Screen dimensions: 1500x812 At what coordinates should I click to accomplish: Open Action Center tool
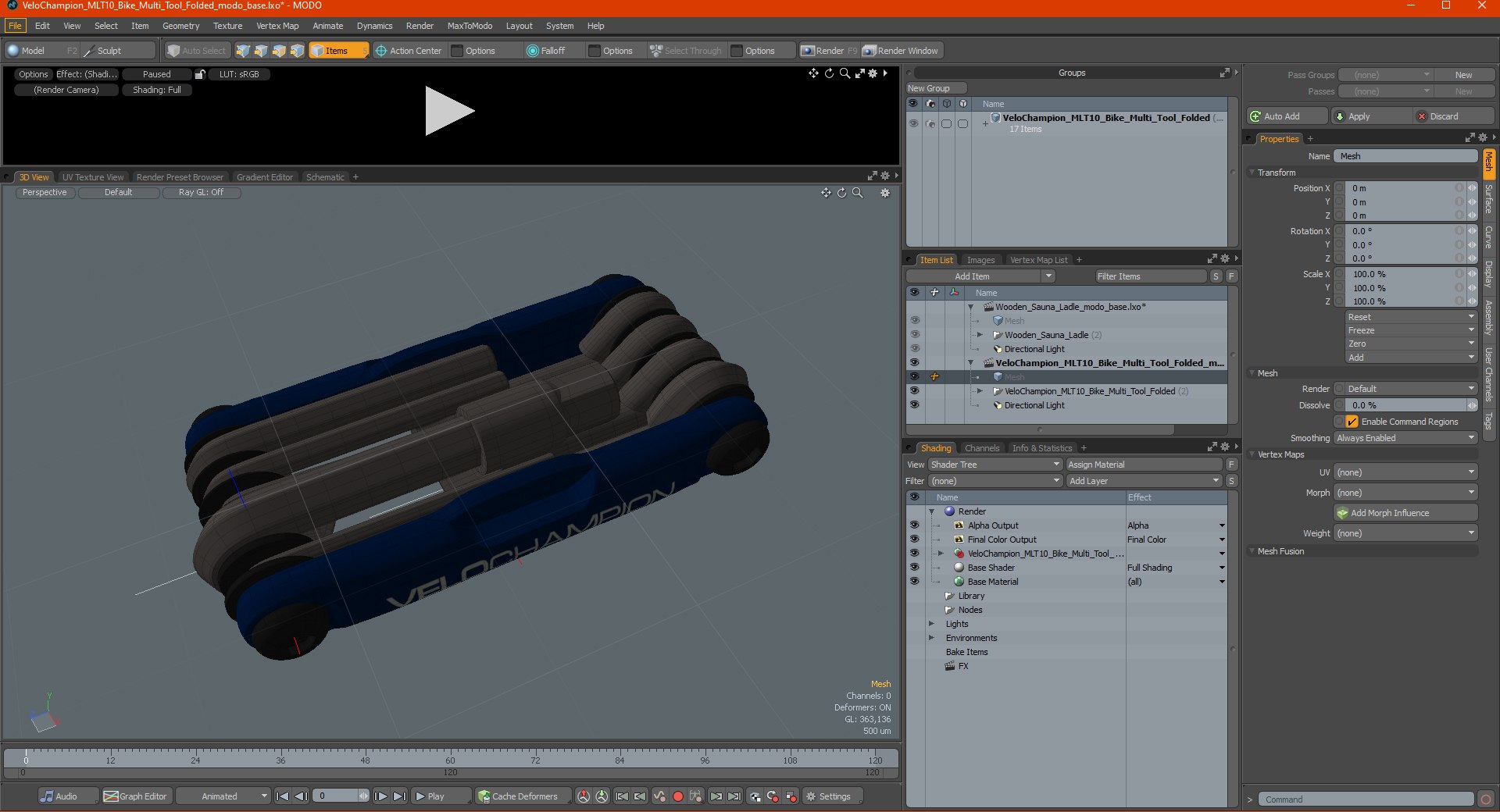coord(409,51)
